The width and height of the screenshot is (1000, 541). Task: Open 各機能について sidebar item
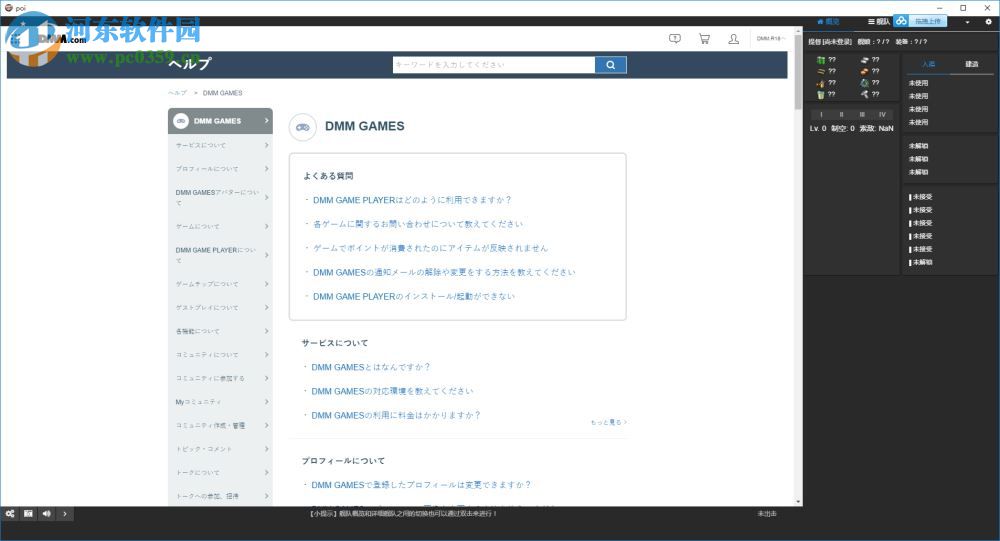coord(220,331)
